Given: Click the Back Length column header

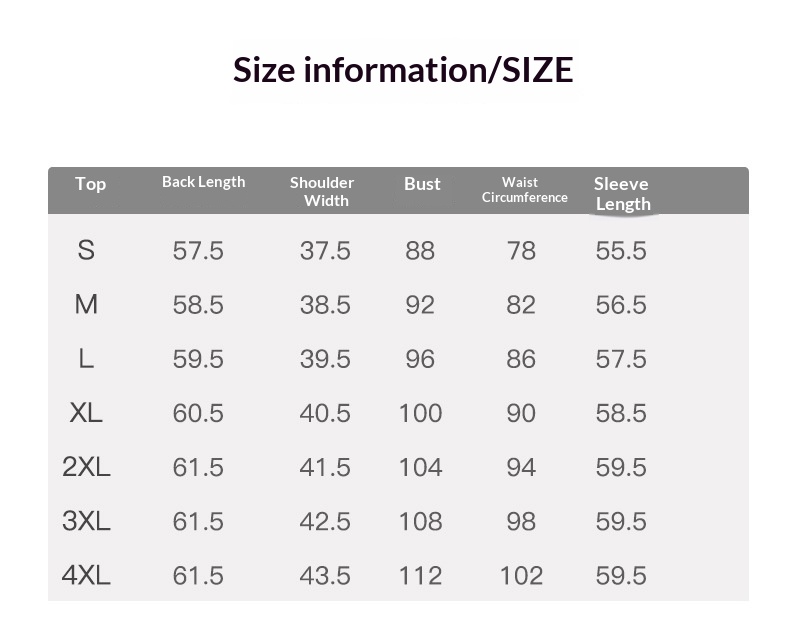Looking at the screenshot, I should click(204, 182).
